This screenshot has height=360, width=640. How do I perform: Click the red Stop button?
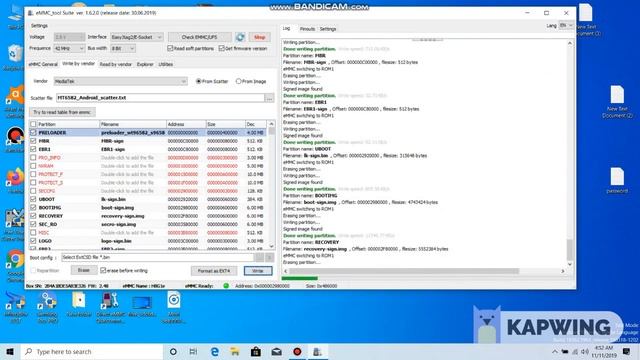coord(260,37)
